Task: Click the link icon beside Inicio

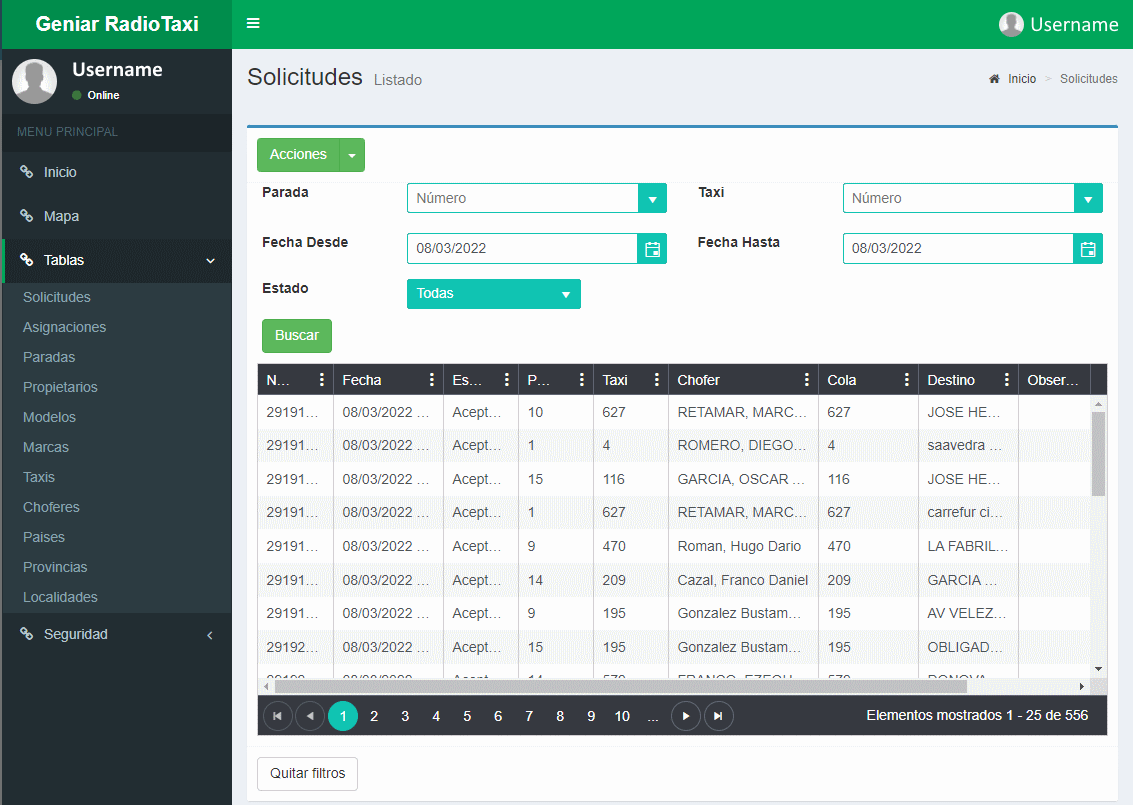Action: (27, 172)
